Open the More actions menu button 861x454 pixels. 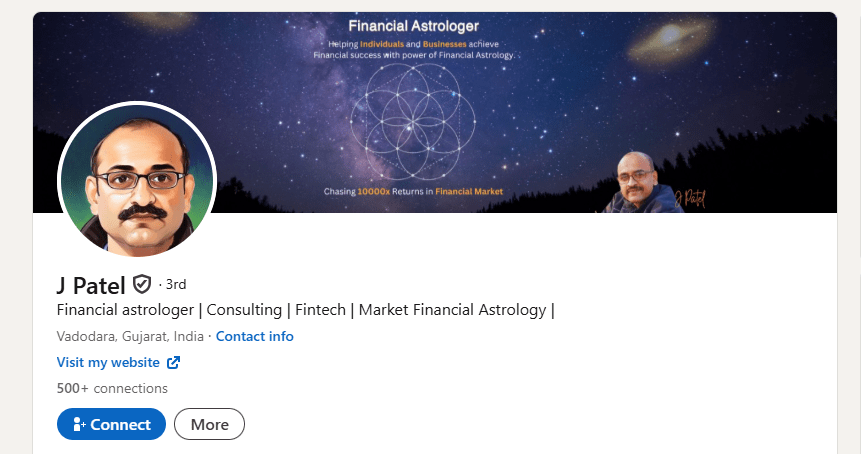(x=209, y=424)
